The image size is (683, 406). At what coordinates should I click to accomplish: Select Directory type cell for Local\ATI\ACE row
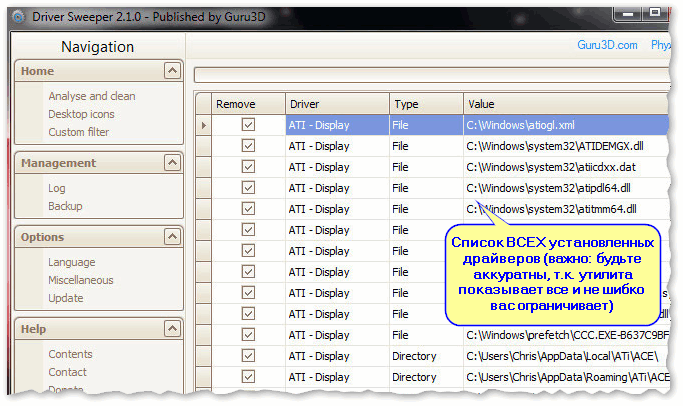[x=426, y=356]
